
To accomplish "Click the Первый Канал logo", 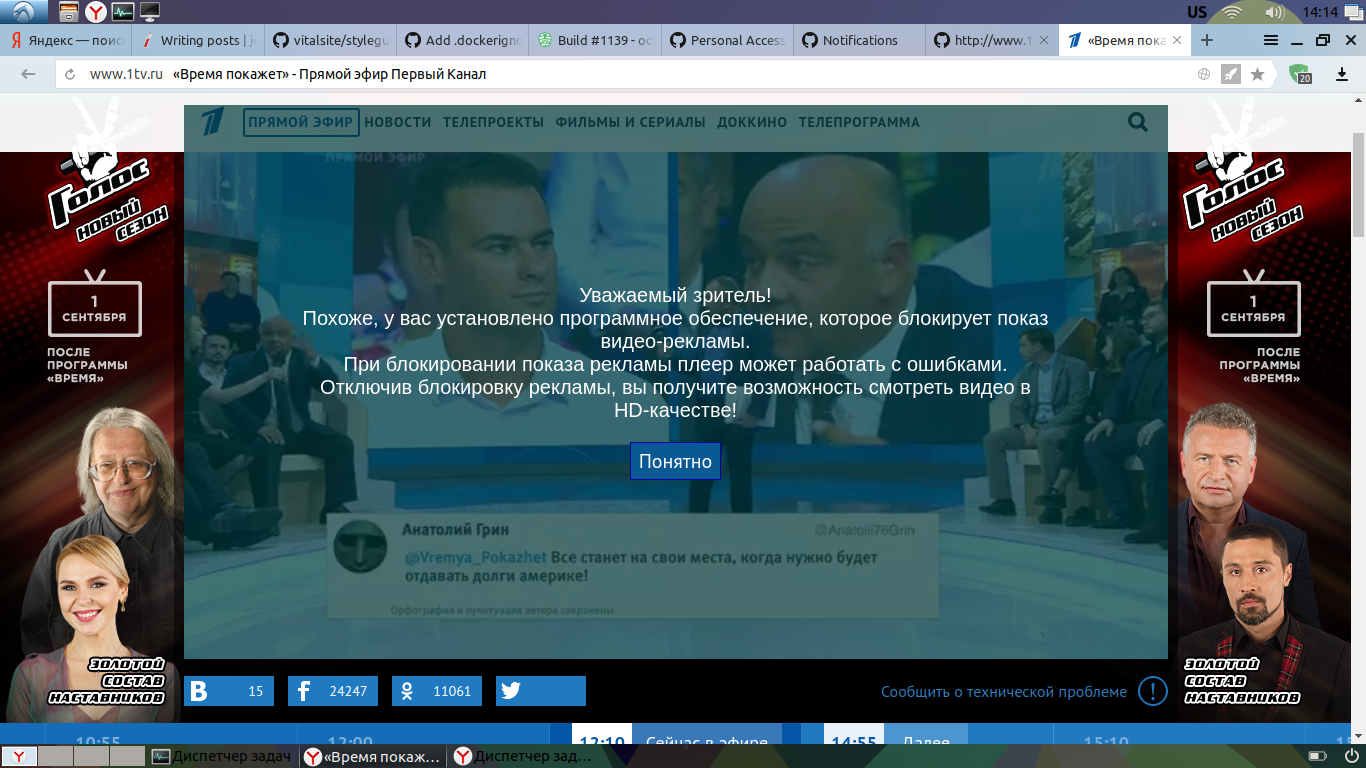I will point(212,122).
